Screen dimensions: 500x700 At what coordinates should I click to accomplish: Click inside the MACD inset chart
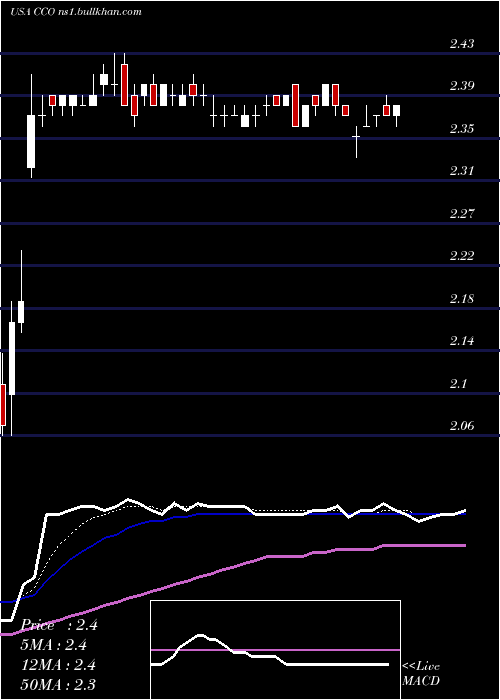(275, 650)
